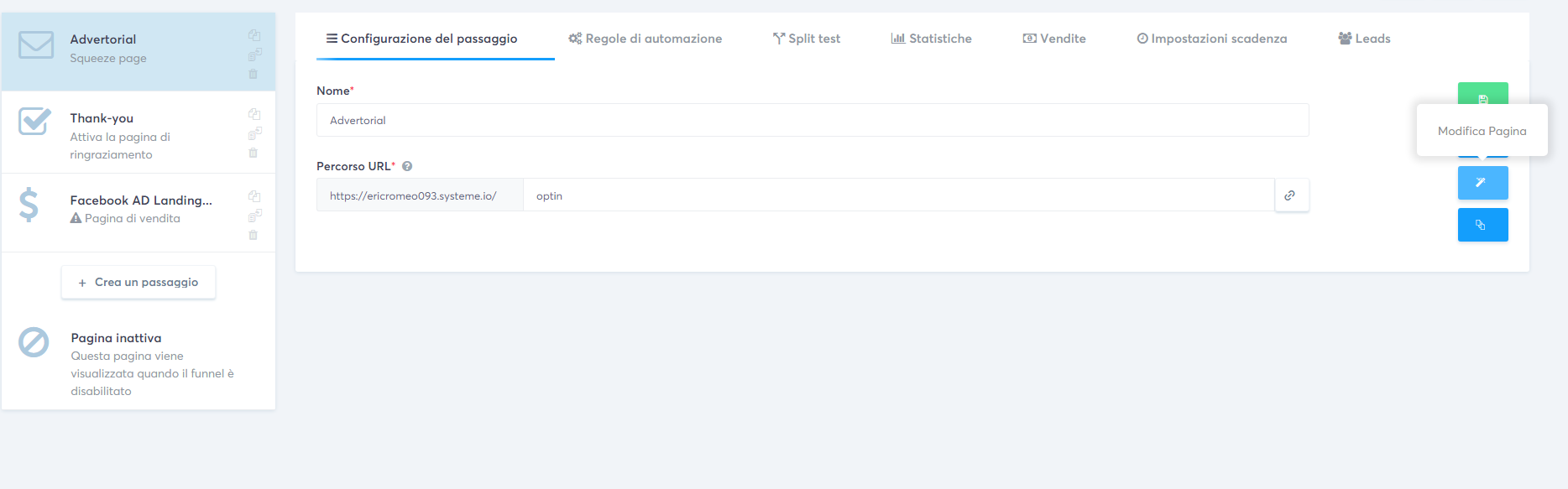
Task: Click the Percorso URL label
Action: click(356, 166)
